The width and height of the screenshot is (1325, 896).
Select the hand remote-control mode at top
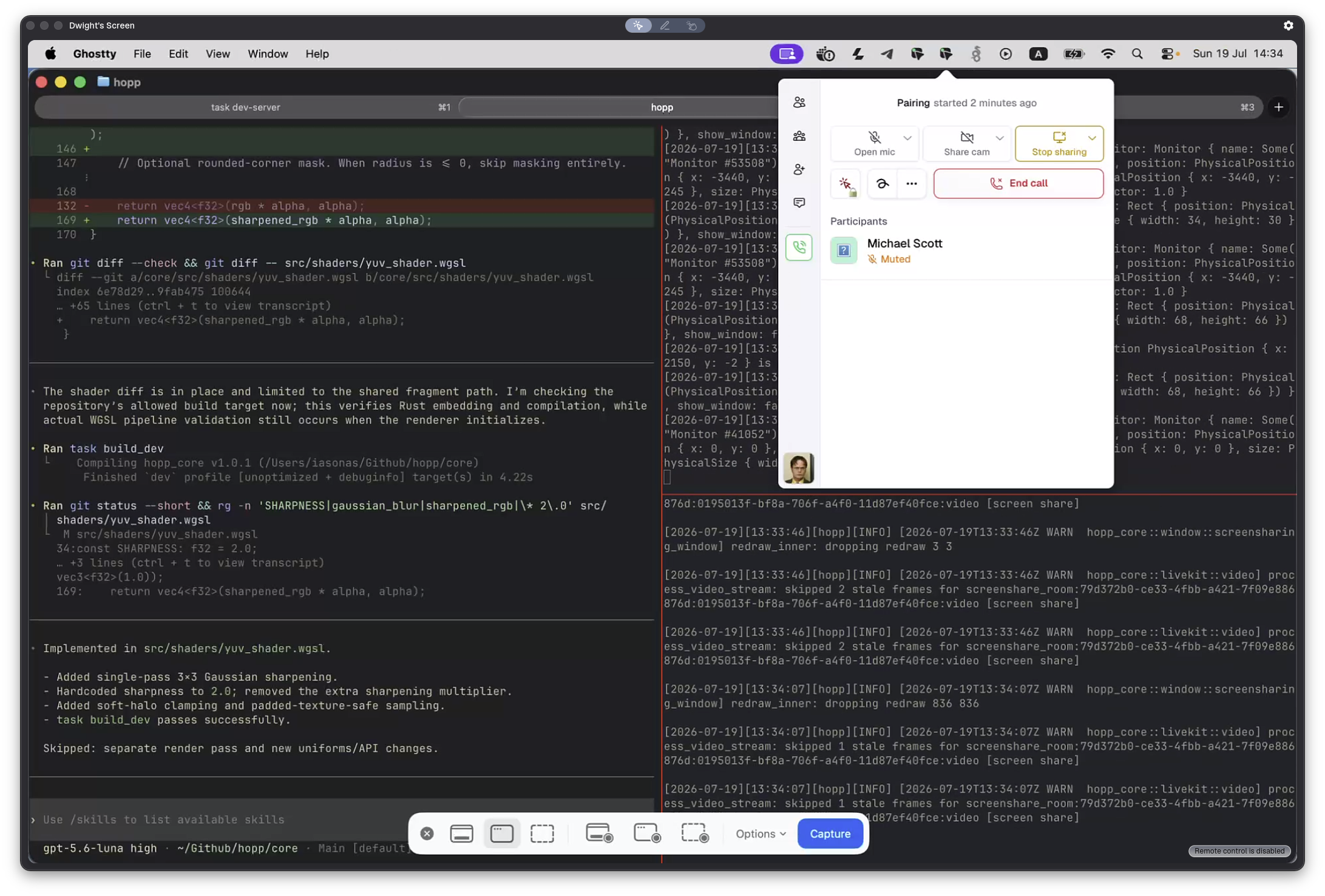692,25
